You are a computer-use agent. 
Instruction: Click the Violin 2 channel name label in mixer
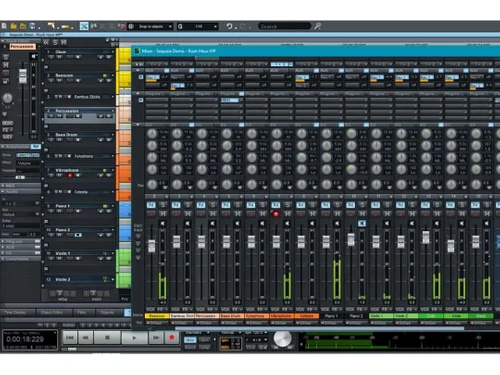click(x=407, y=316)
